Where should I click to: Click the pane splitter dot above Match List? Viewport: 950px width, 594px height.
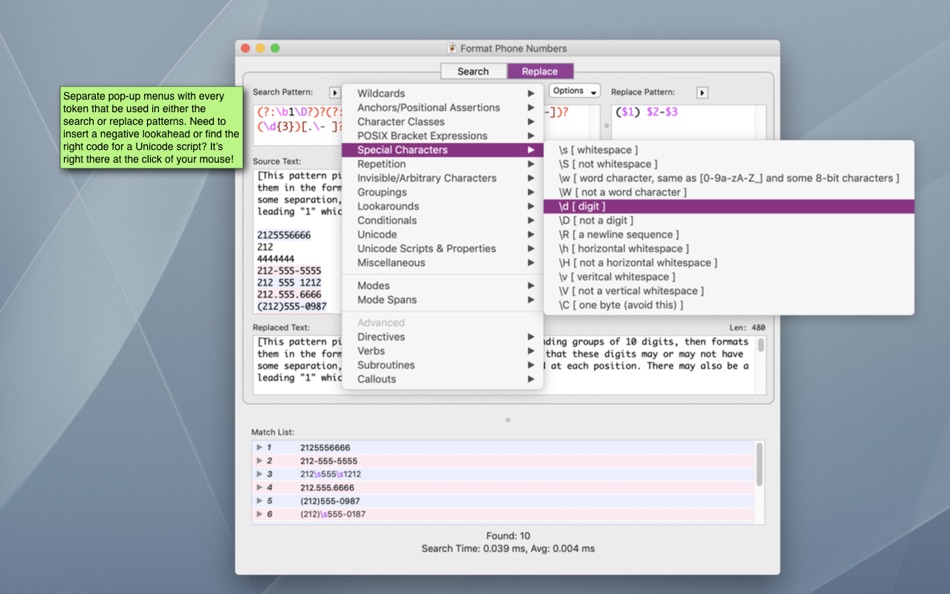tap(508, 419)
